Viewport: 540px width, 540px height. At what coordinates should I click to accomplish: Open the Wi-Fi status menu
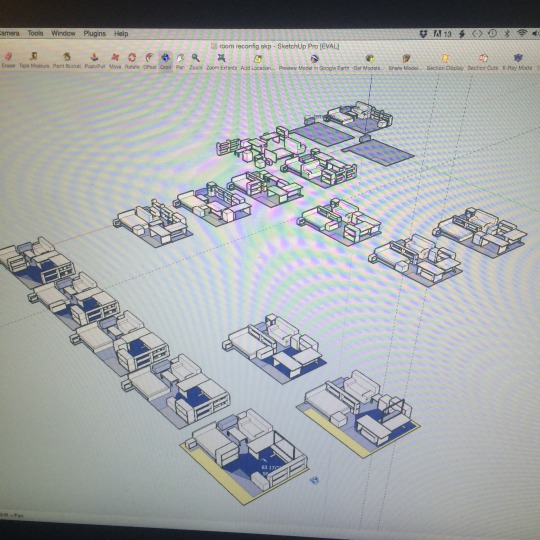[522, 33]
